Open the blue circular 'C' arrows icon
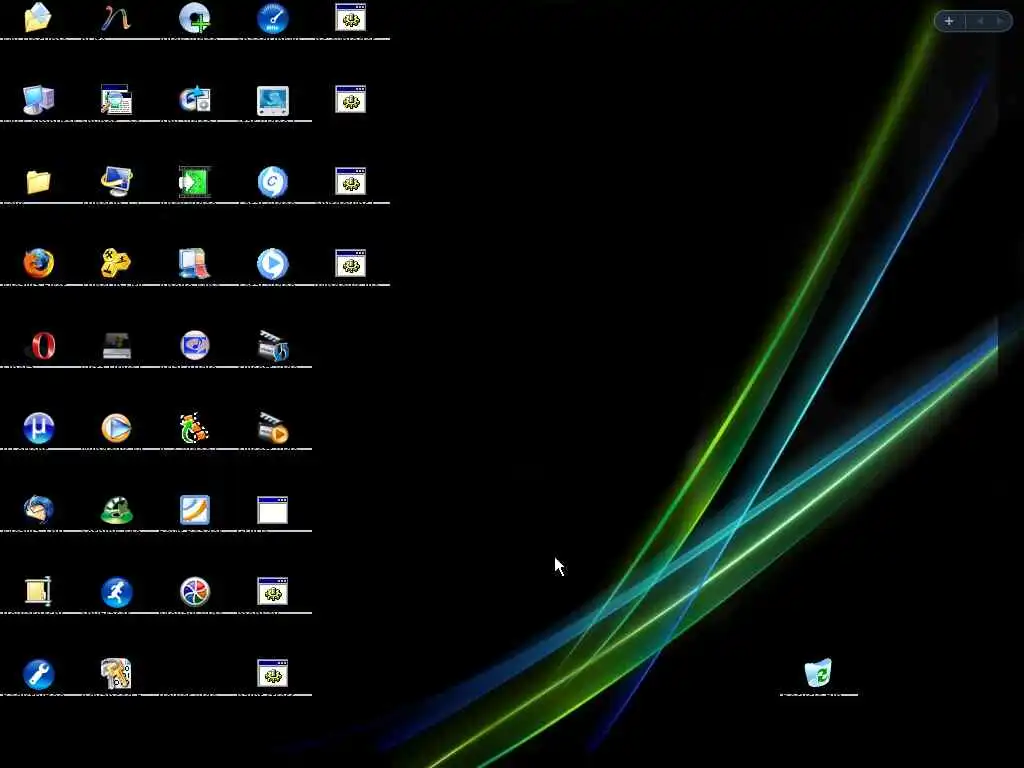This screenshot has height=768, width=1024. tap(272, 182)
